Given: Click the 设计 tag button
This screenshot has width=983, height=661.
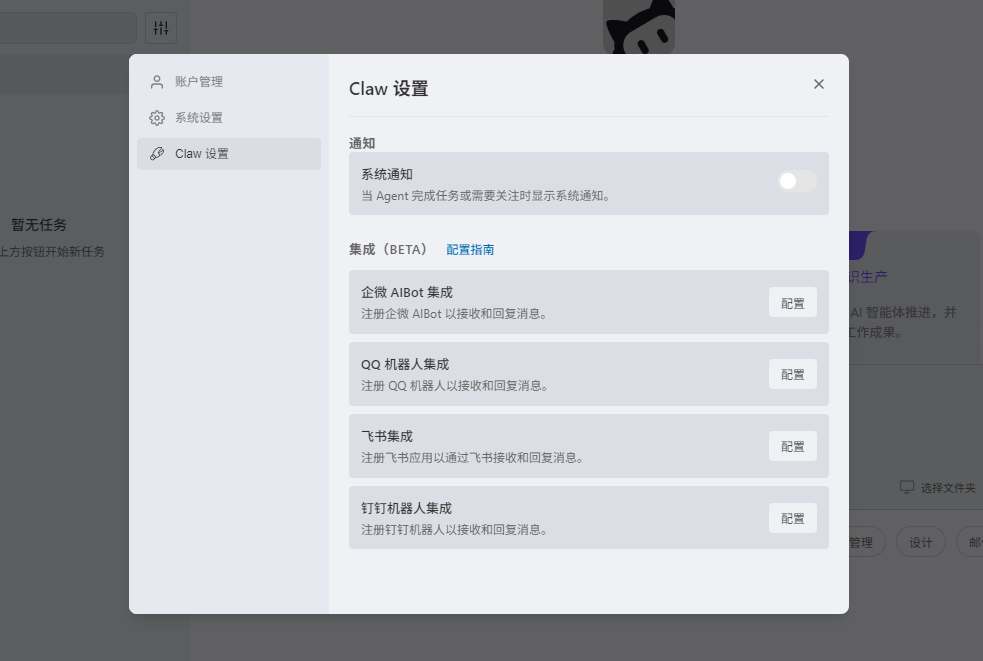Looking at the screenshot, I should 920,542.
